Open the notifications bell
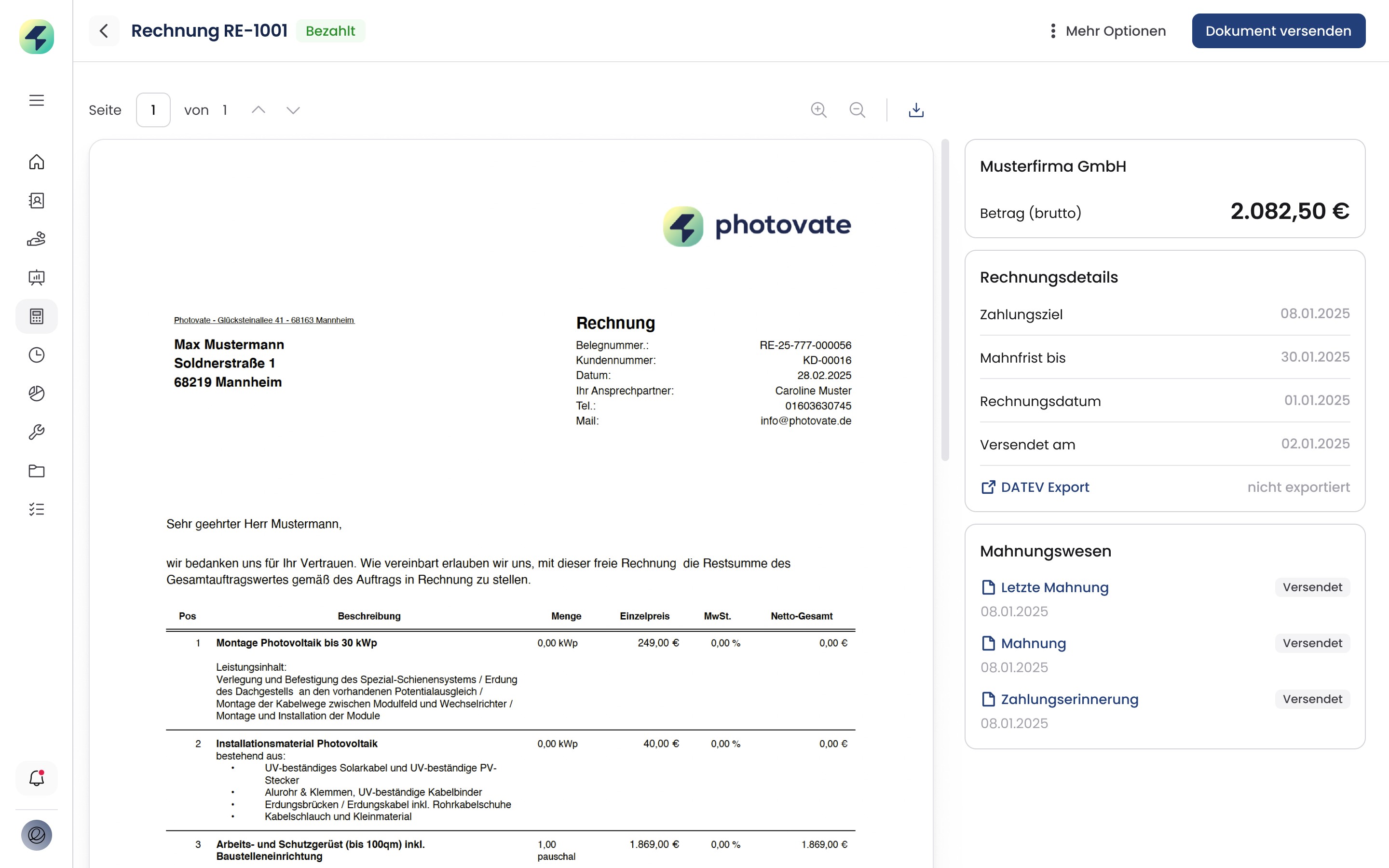 click(37, 778)
